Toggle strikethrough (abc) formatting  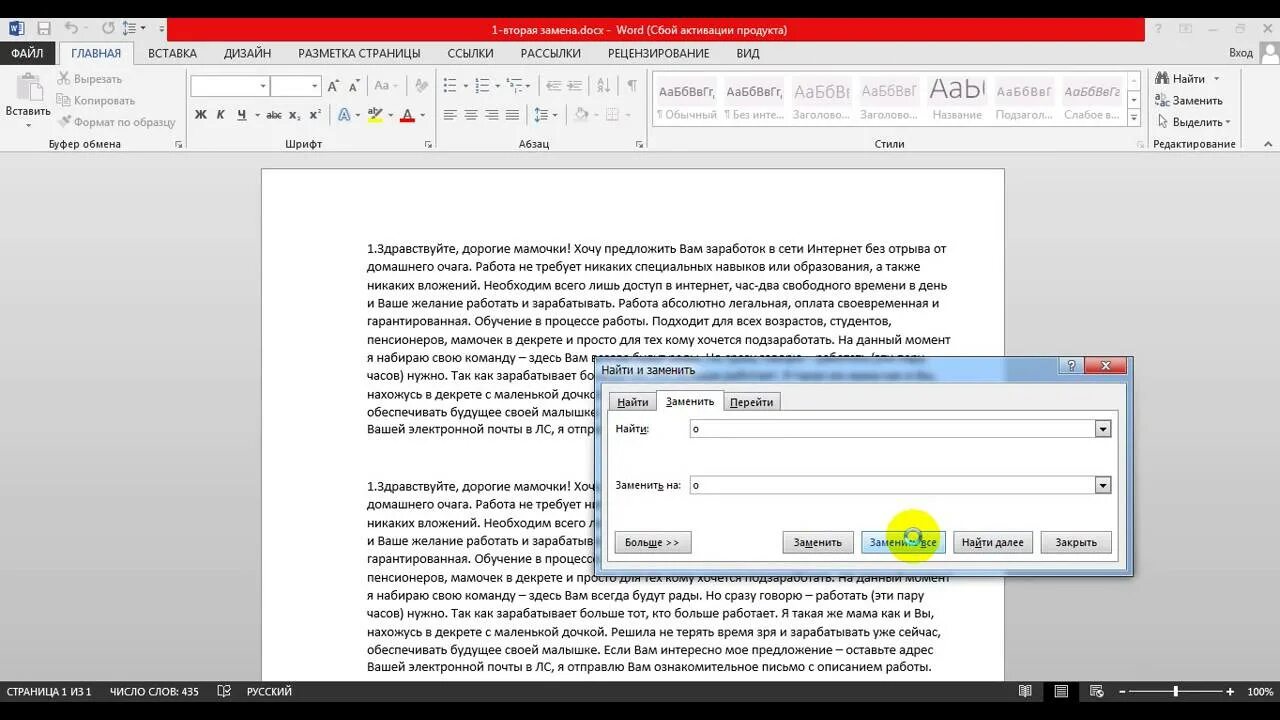click(274, 115)
